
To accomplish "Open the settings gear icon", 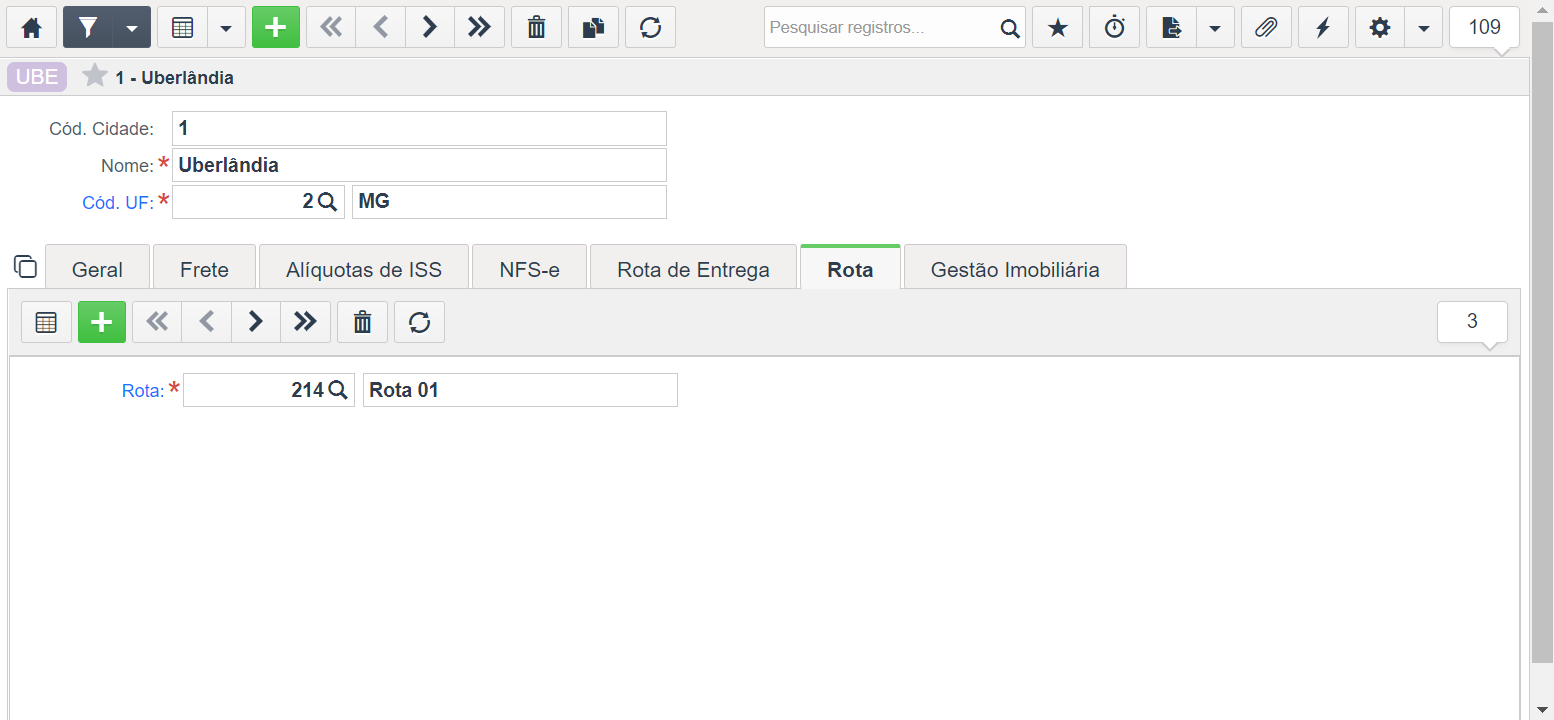I will click(1380, 27).
